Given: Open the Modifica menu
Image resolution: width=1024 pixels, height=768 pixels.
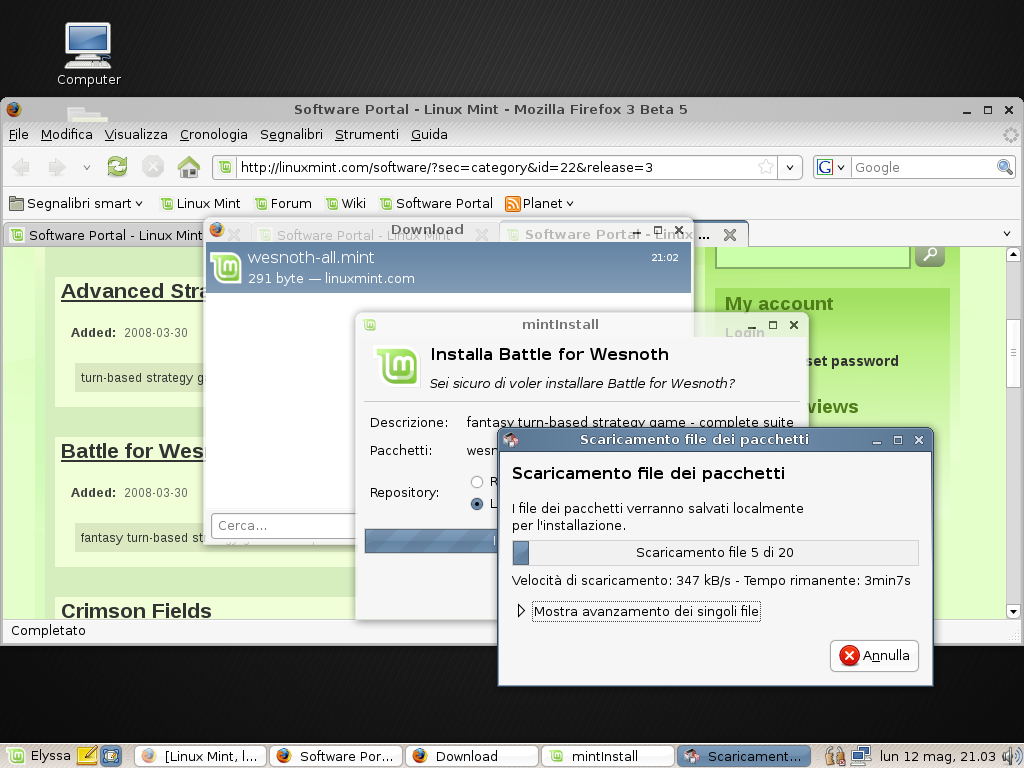Looking at the screenshot, I should [67, 135].
